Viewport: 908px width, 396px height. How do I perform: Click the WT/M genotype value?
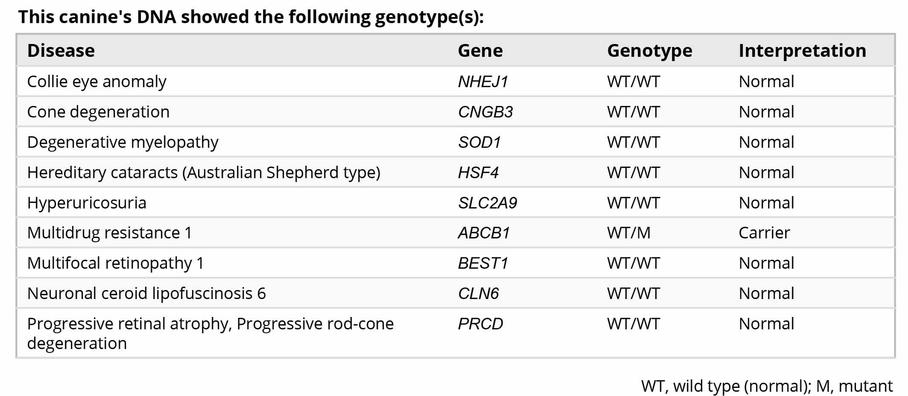click(x=628, y=233)
